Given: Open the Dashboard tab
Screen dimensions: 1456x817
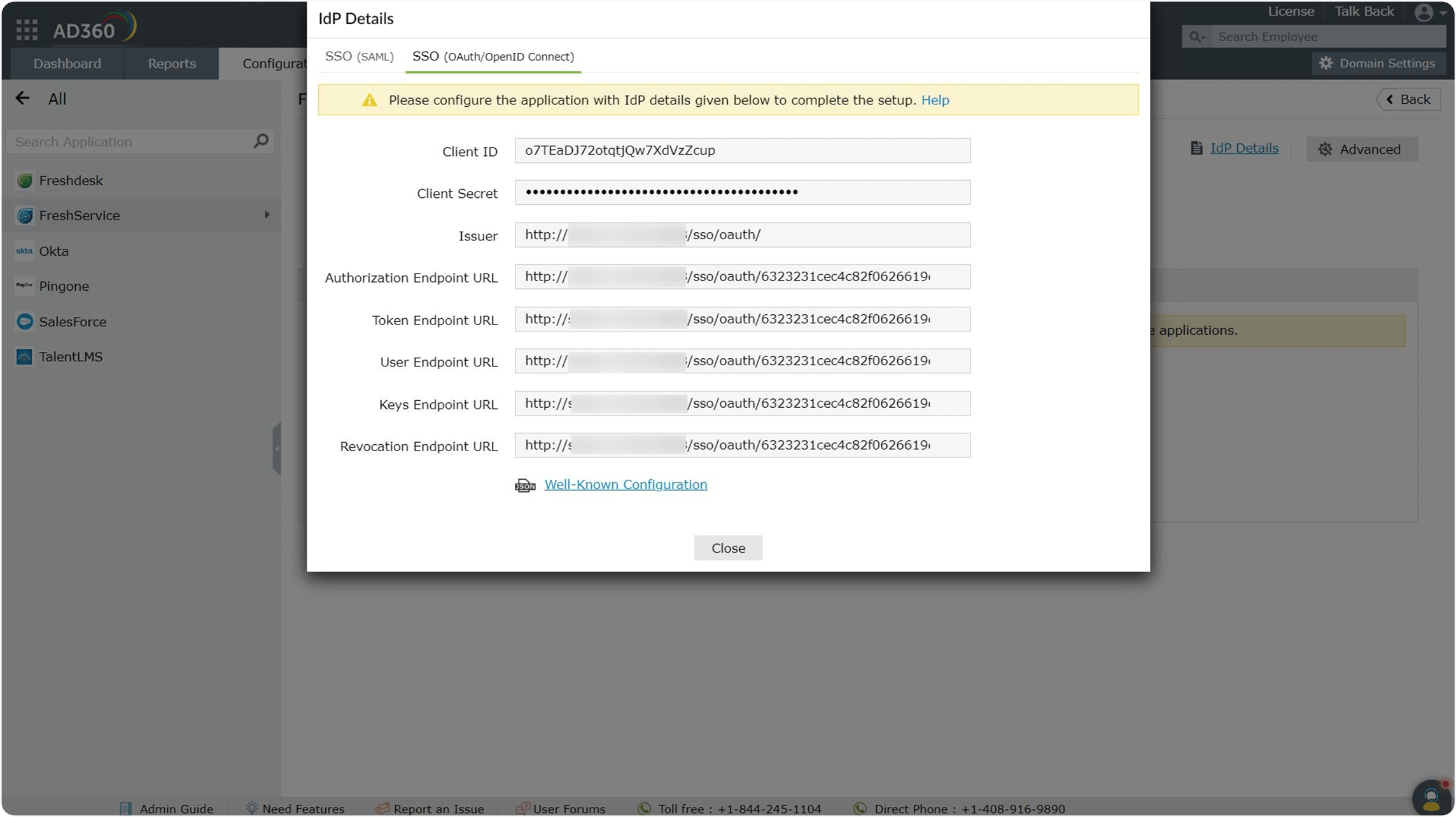Looking at the screenshot, I should [67, 63].
